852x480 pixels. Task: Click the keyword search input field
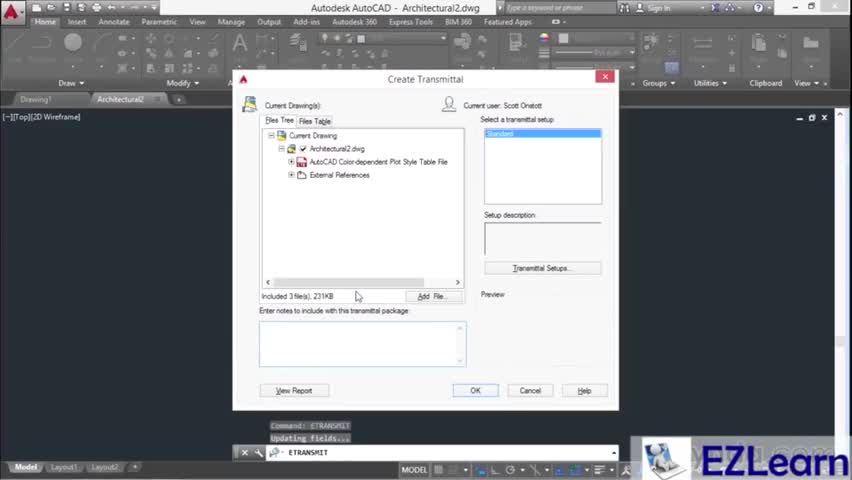(558, 8)
